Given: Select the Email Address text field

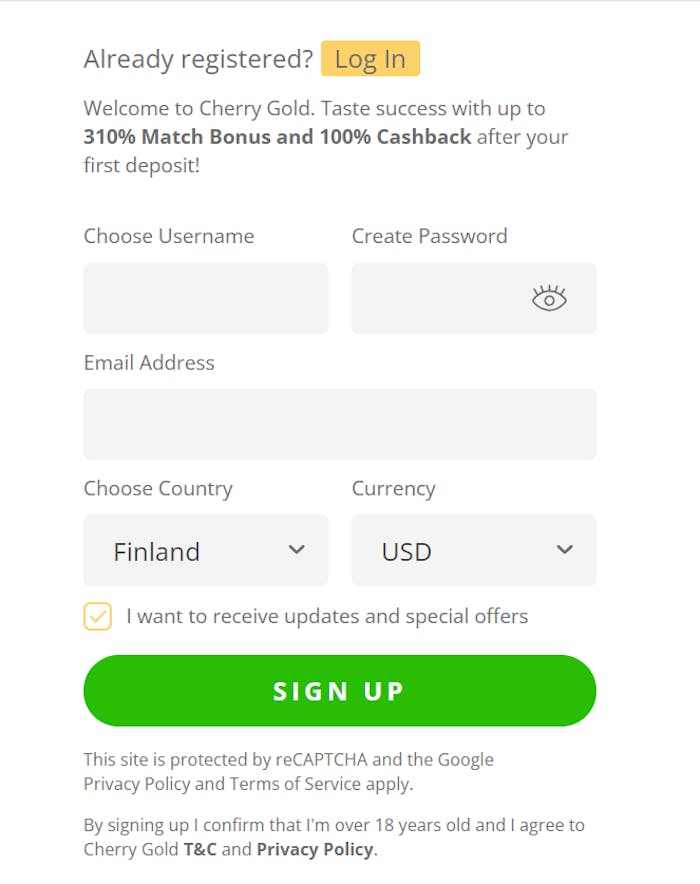Looking at the screenshot, I should pyautogui.click(x=340, y=424).
